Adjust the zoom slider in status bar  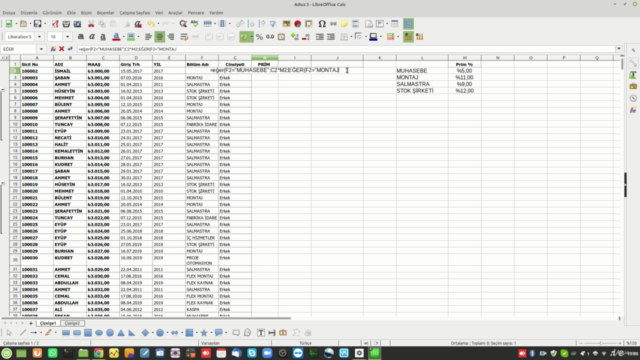coord(600,343)
